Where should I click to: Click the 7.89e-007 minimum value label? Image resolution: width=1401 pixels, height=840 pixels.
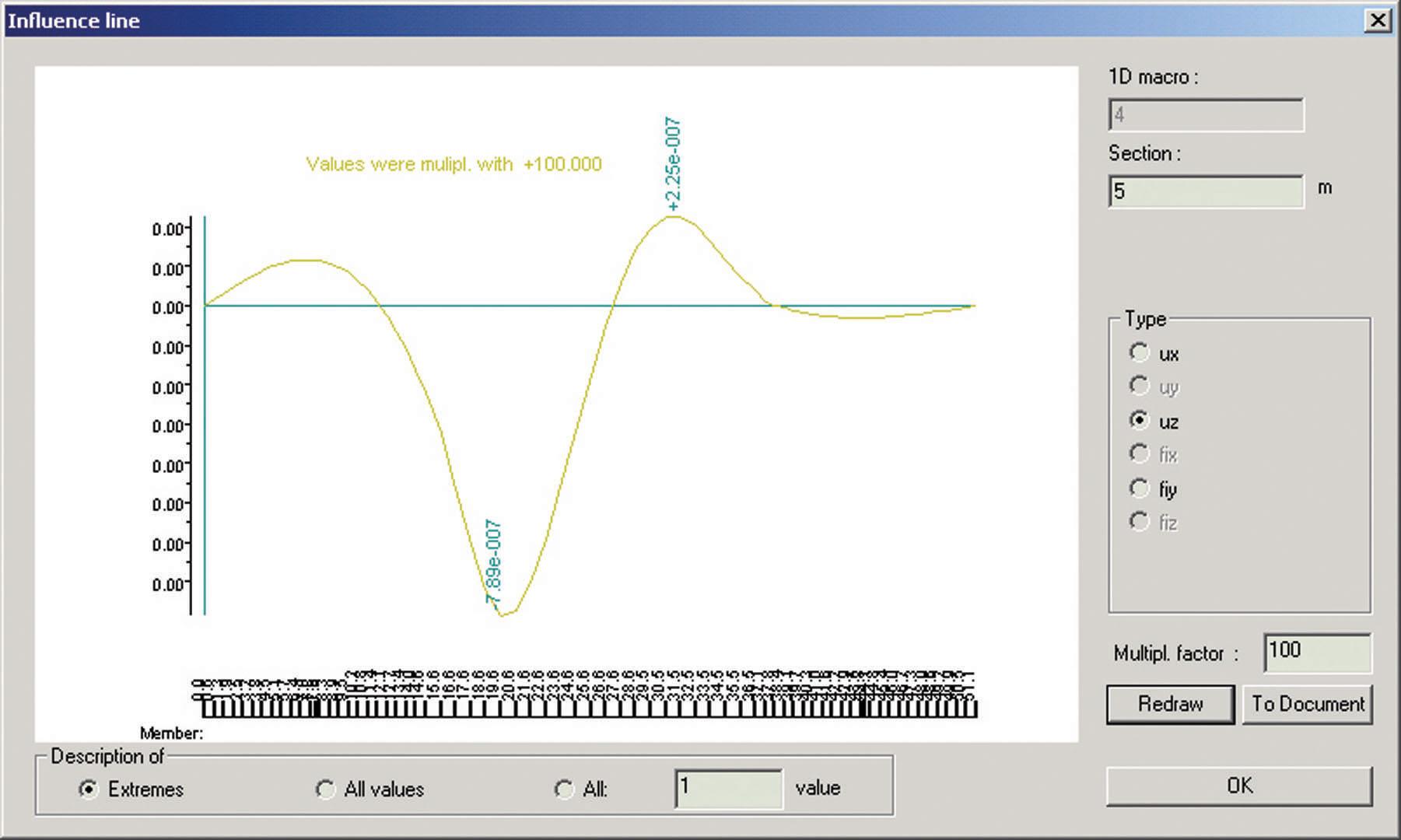coord(493,562)
